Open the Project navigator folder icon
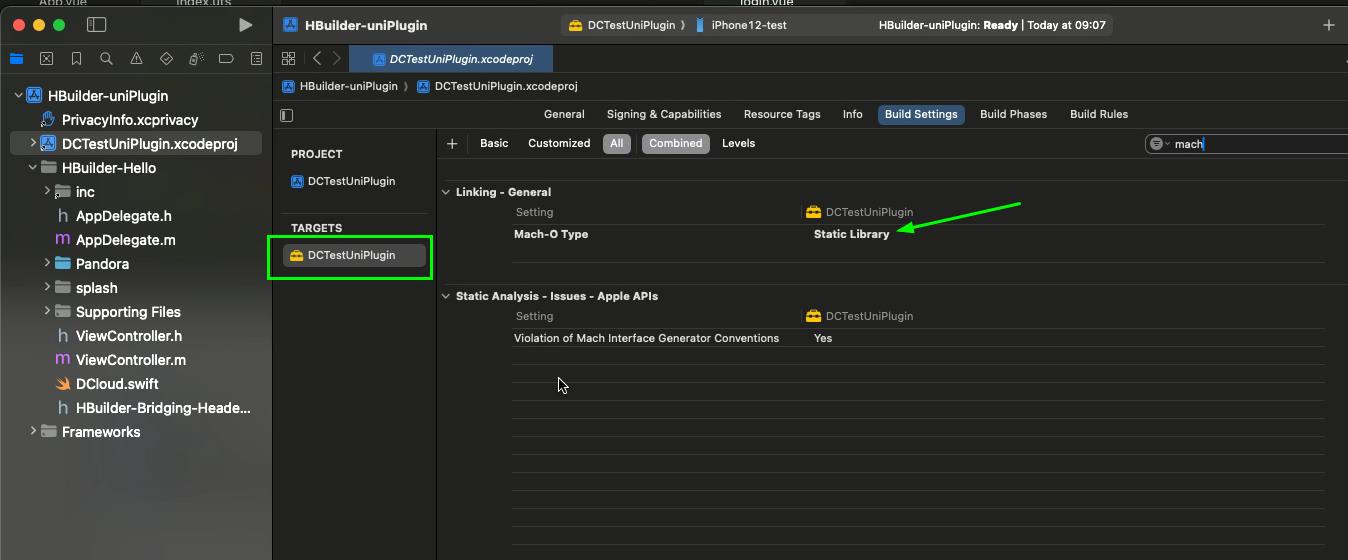 point(16,59)
